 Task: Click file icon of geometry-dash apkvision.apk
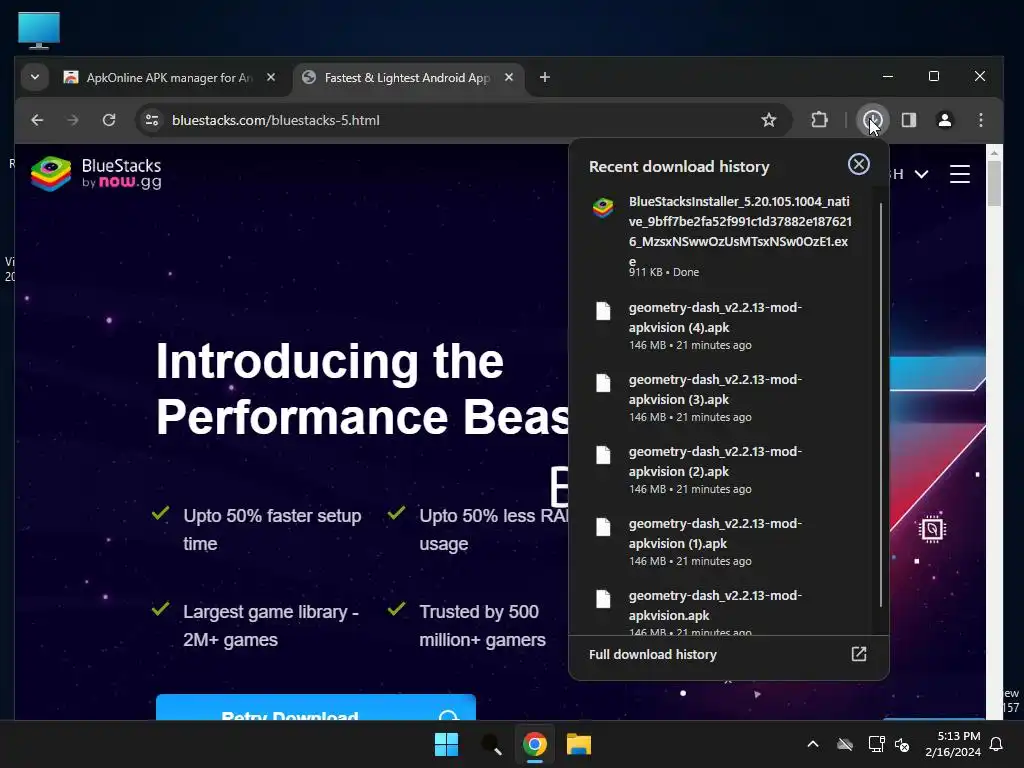(x=603, y=599)
